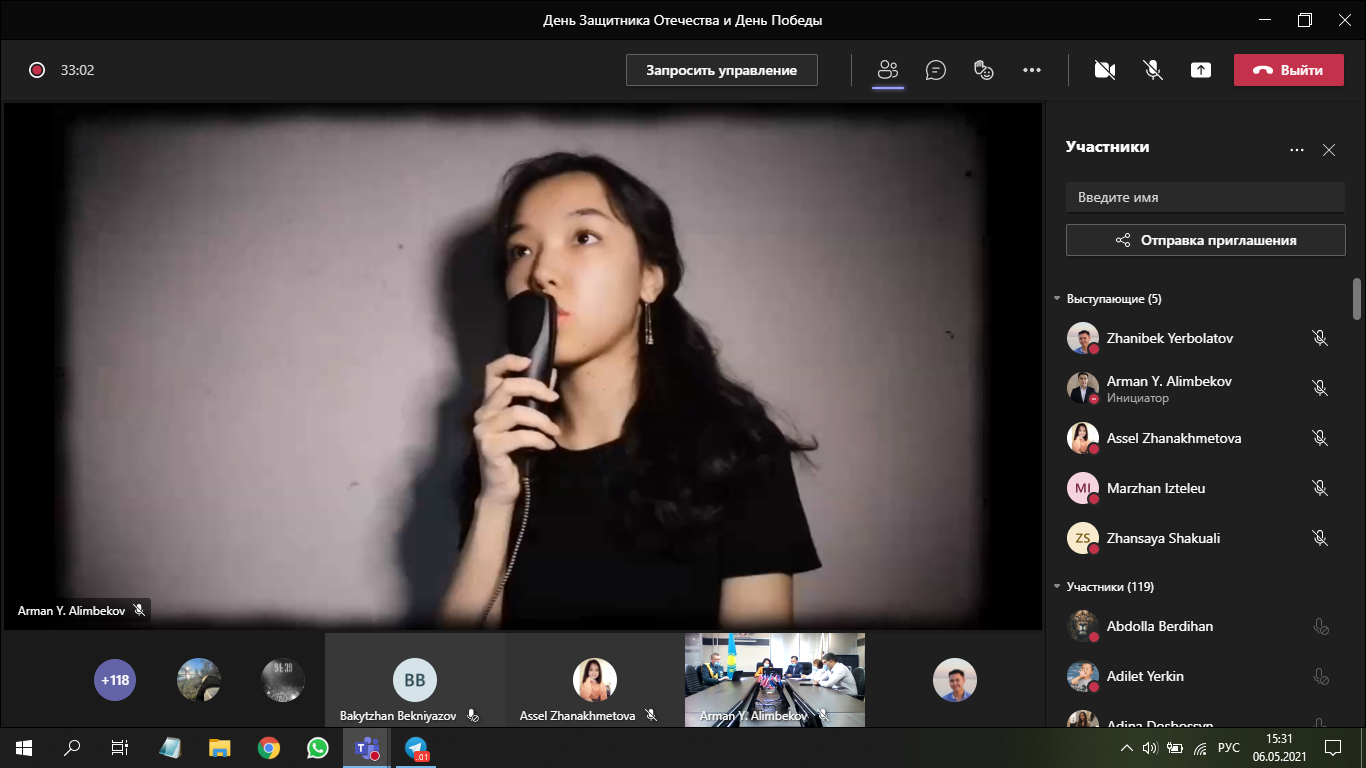Unmute the microphone in meeting toolbar

[x=1153, y=70]
